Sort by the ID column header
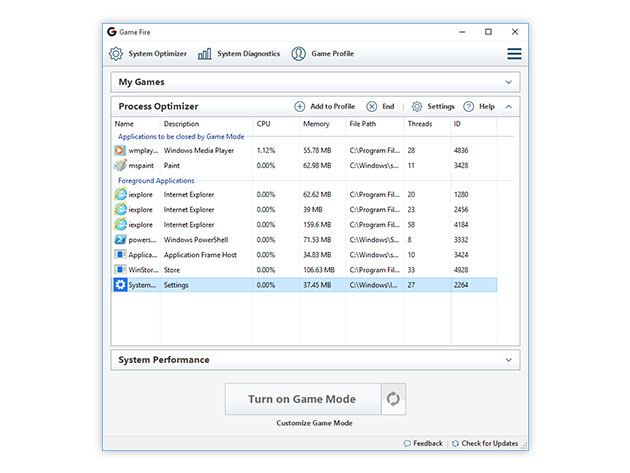This screenshot has height=473, width=630. tap(457, 124)
